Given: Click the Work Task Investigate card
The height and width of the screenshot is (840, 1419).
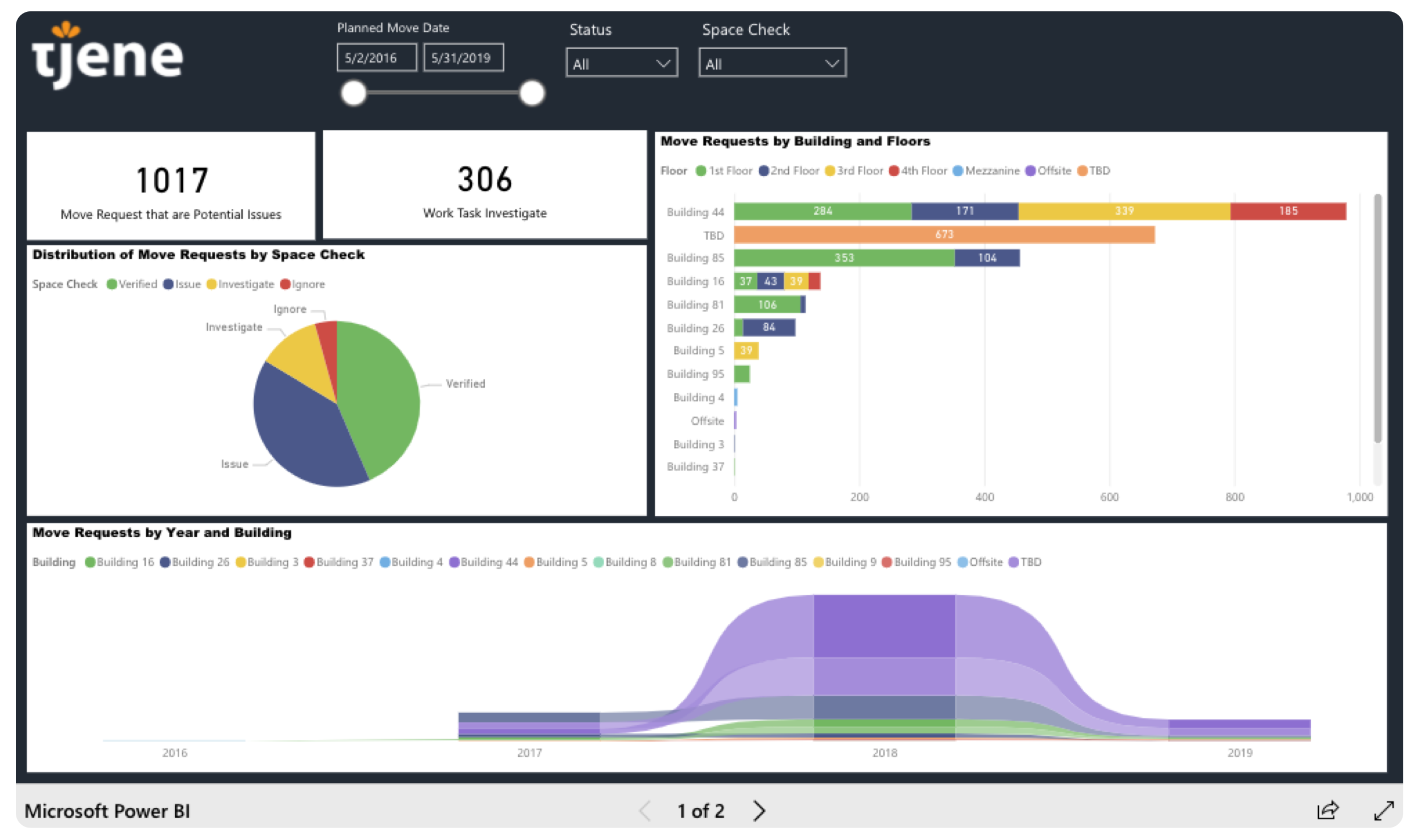Looking at the screenshot, I should click(x=485, y=185).
